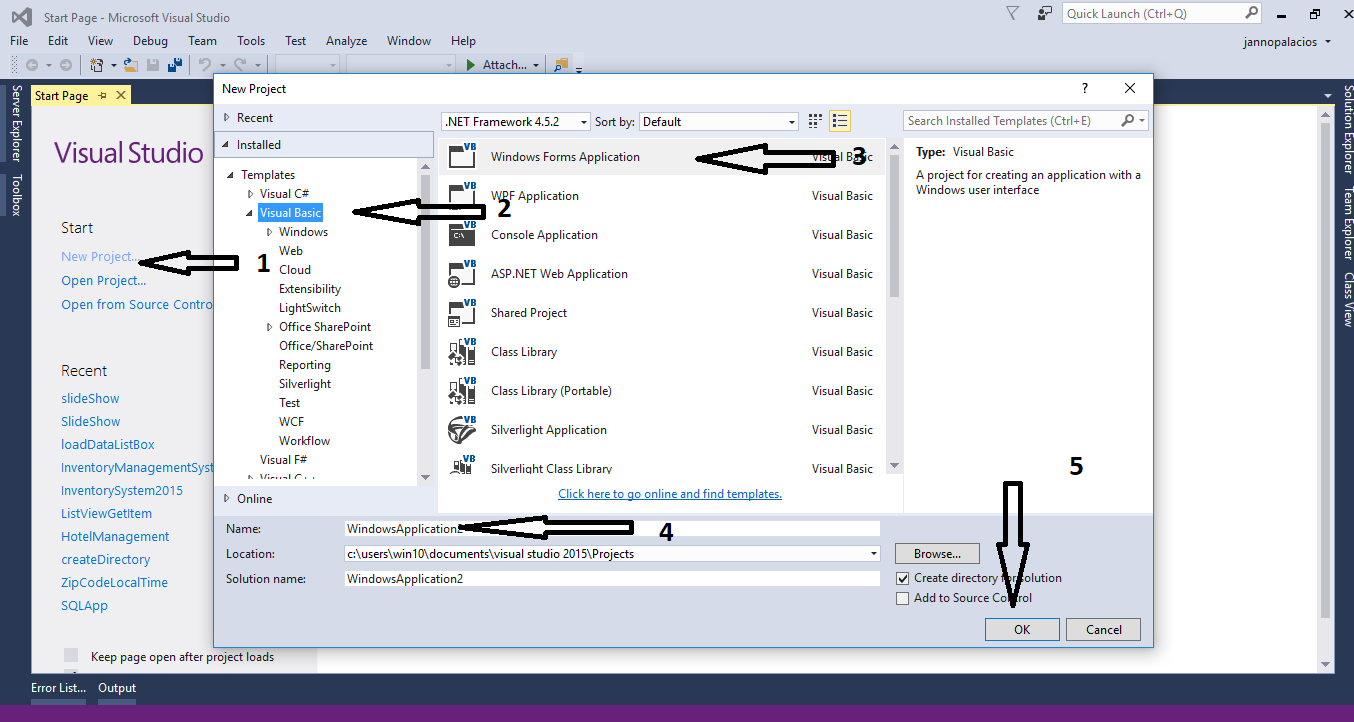Viewport: 1354px width, 722px height.
Task: Select the Windows Forms Application template icon
Action: coord(461,156)
